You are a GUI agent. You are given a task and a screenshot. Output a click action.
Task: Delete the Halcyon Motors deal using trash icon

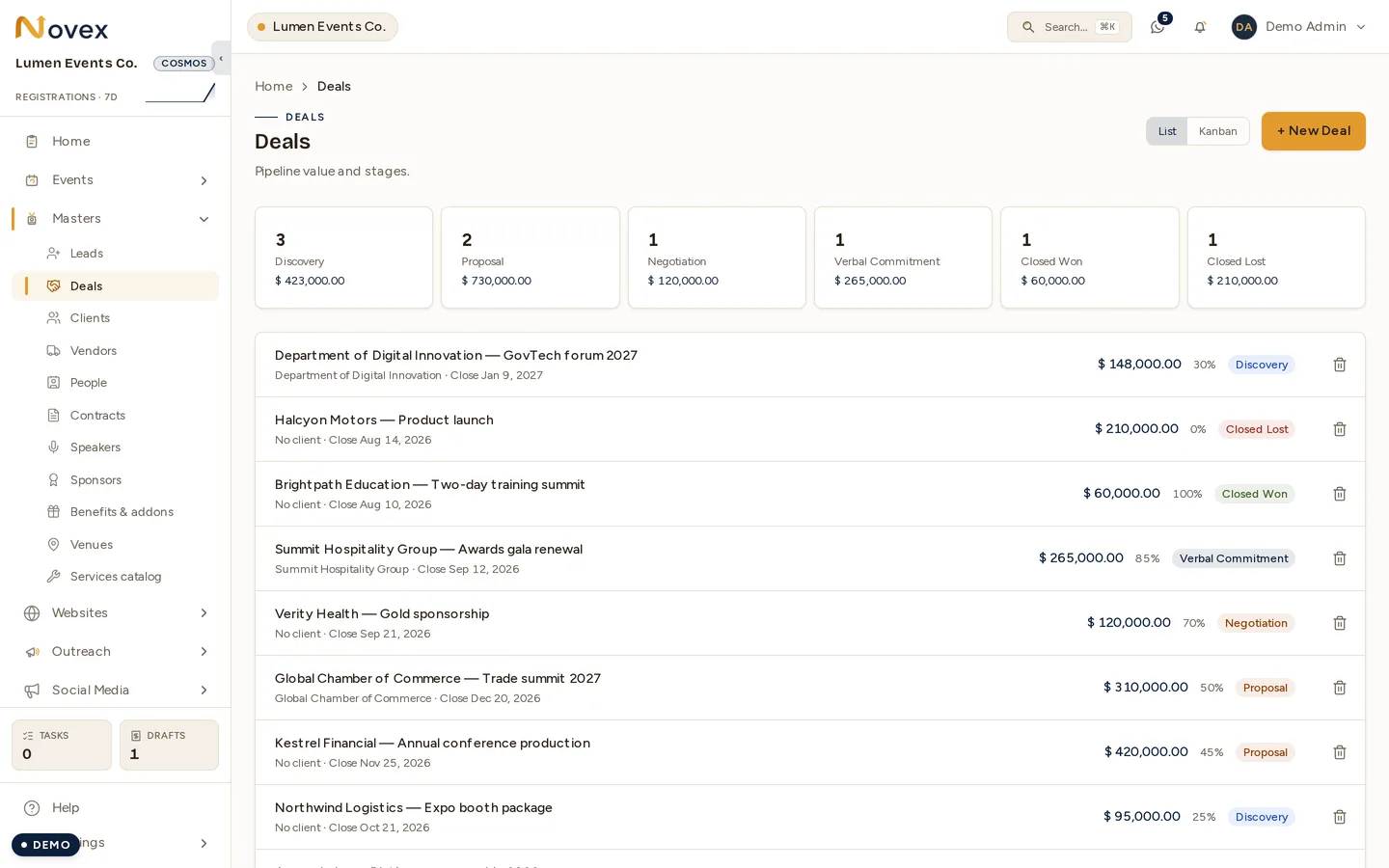point(1339,429)
